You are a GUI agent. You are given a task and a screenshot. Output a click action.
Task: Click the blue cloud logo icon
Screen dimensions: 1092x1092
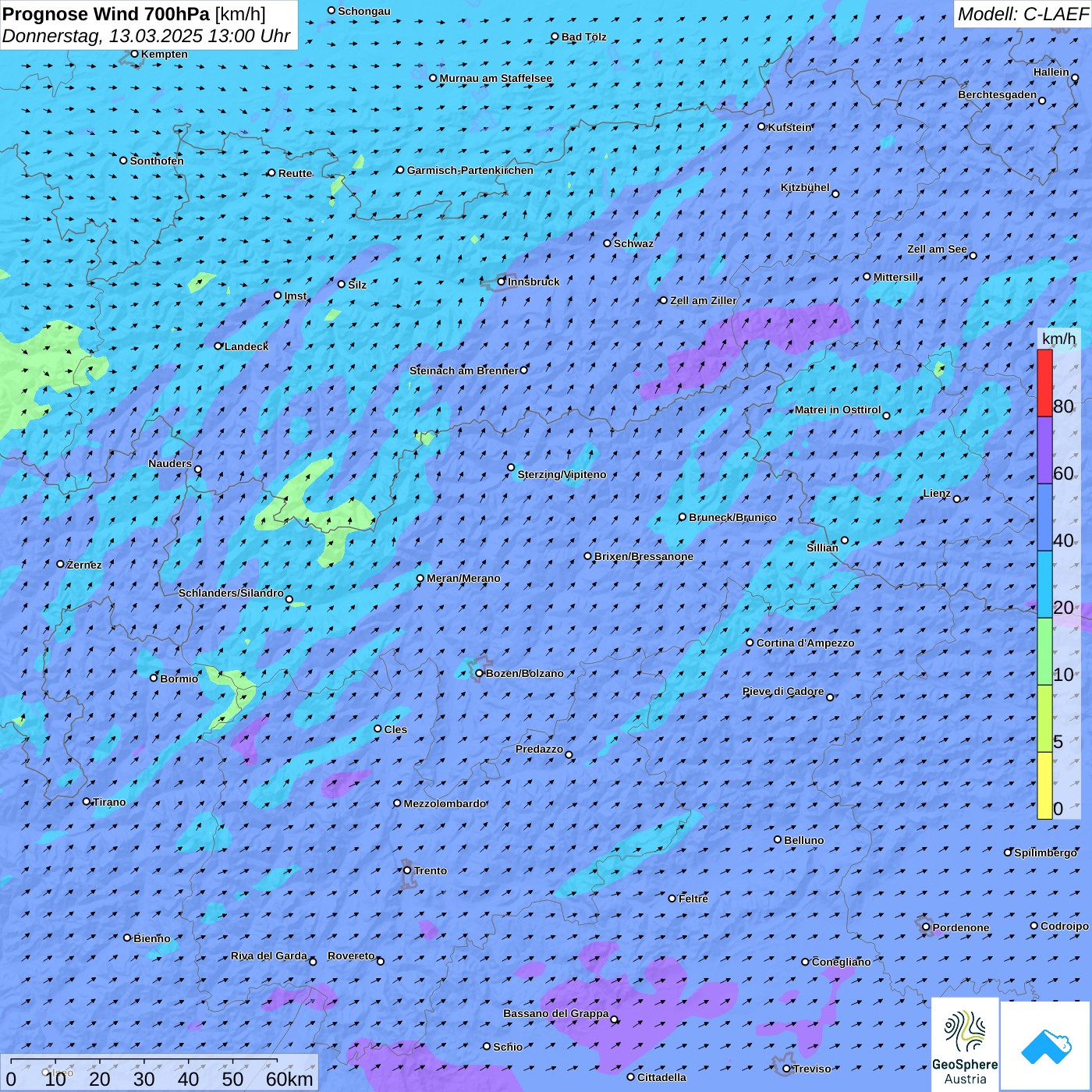pos(1046,1046)
